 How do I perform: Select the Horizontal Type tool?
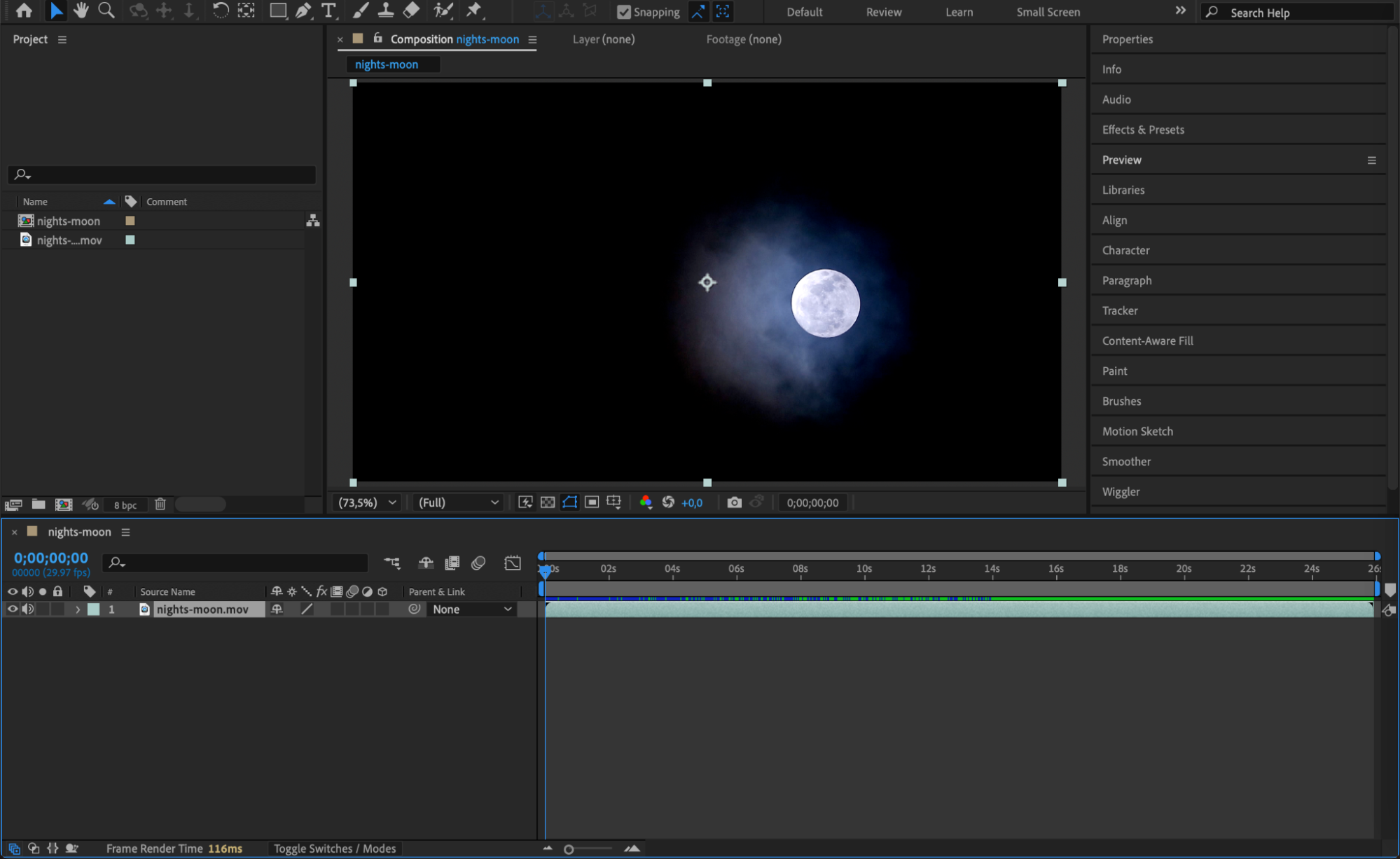point(328,11)
